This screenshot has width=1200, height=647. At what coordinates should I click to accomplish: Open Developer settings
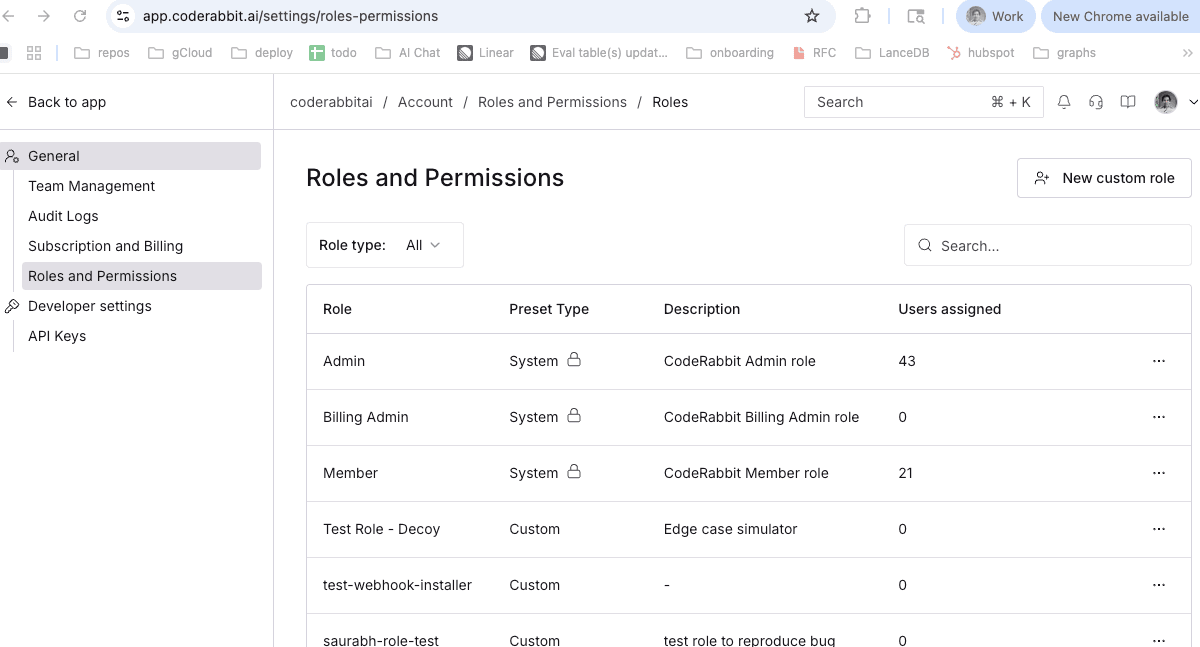[x=90, y=306]
